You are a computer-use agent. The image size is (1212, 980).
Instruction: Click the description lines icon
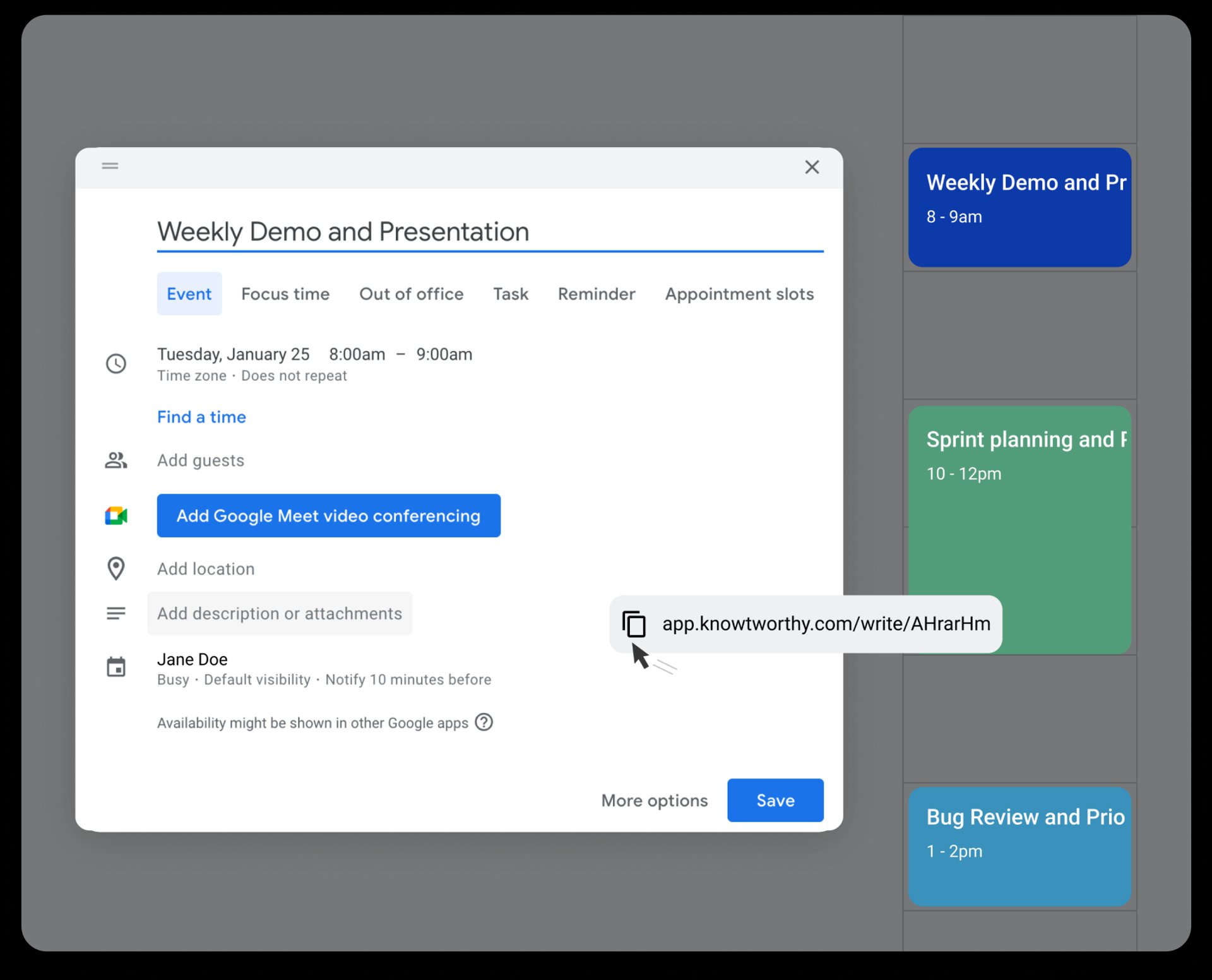click(116, 613)
